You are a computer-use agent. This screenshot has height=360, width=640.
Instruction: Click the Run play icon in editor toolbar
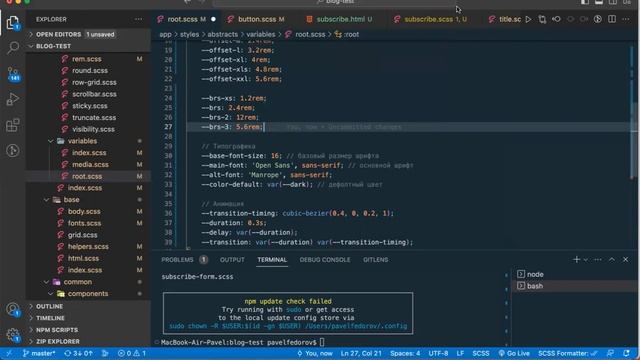[529, 19]
